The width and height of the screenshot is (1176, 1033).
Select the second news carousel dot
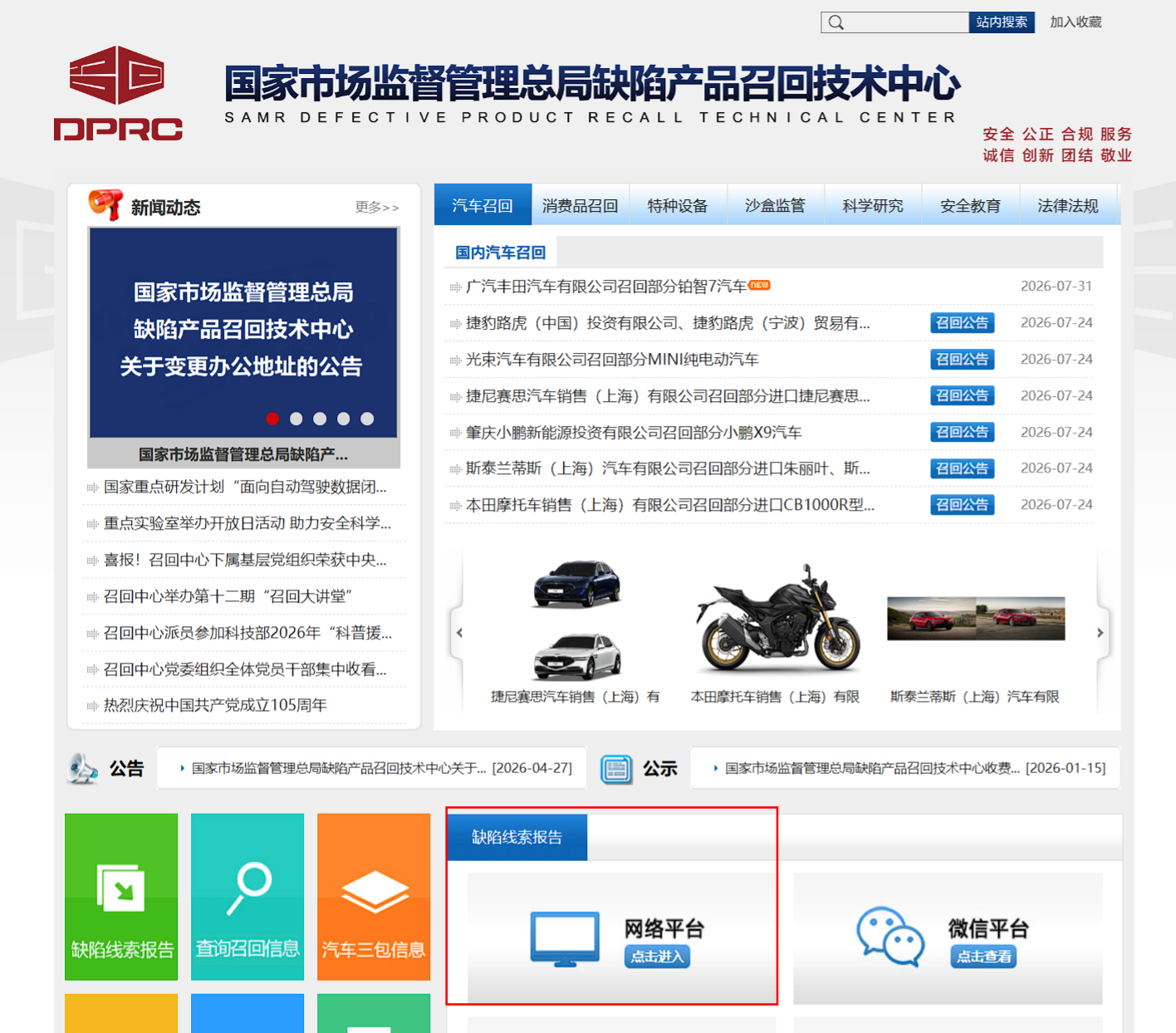(x=296, y=419)
